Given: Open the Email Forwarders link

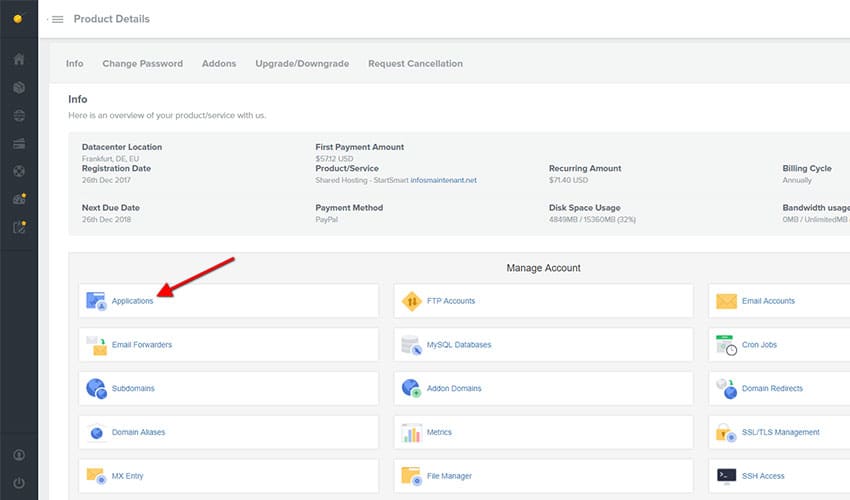Looking at the screenshot, I should pos(142,345).
